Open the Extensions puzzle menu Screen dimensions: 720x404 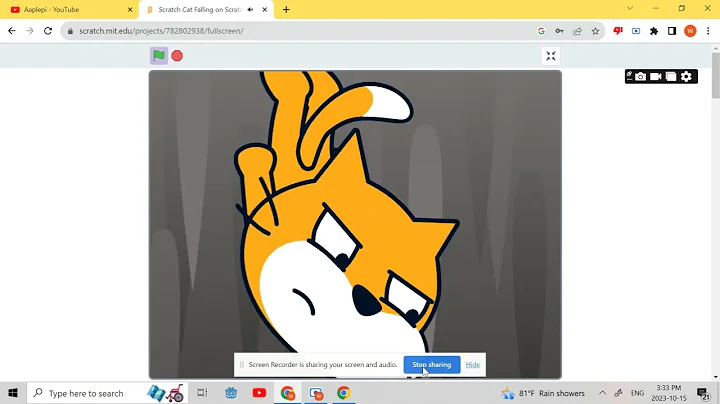(654, 31)
